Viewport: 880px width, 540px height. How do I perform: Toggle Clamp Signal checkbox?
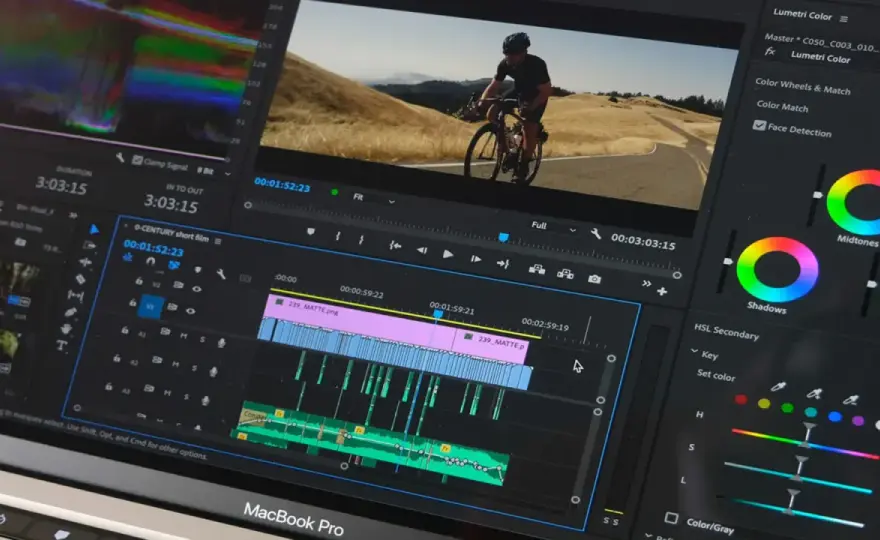(x=137, y=160)
